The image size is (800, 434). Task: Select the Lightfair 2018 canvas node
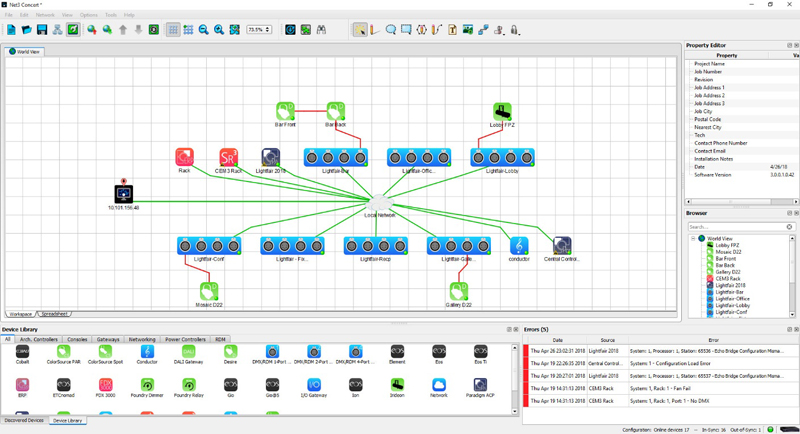(270, 157)
